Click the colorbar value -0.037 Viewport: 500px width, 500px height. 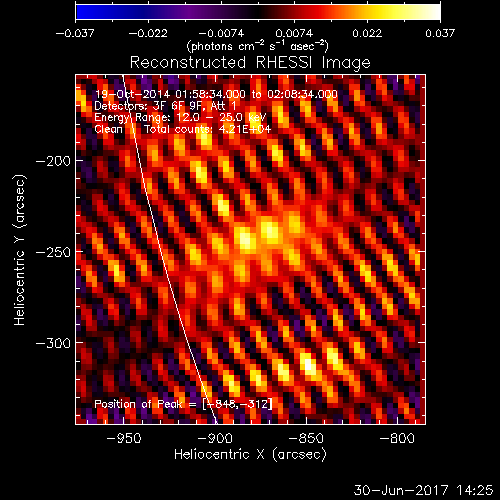pos(75,33)
